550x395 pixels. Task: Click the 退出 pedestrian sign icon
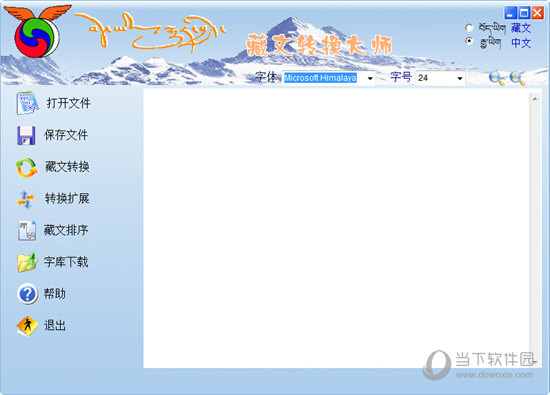27,326
